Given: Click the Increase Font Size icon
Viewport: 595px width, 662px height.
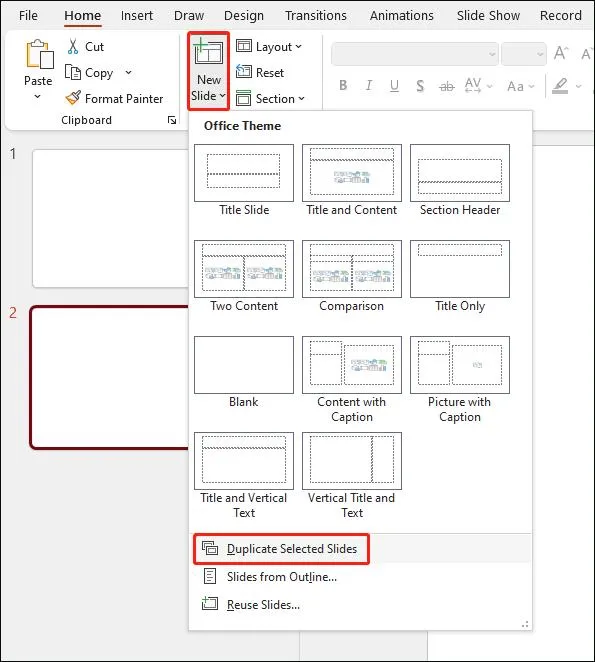Looking at the screenshot, I should [x=561, y=54].
